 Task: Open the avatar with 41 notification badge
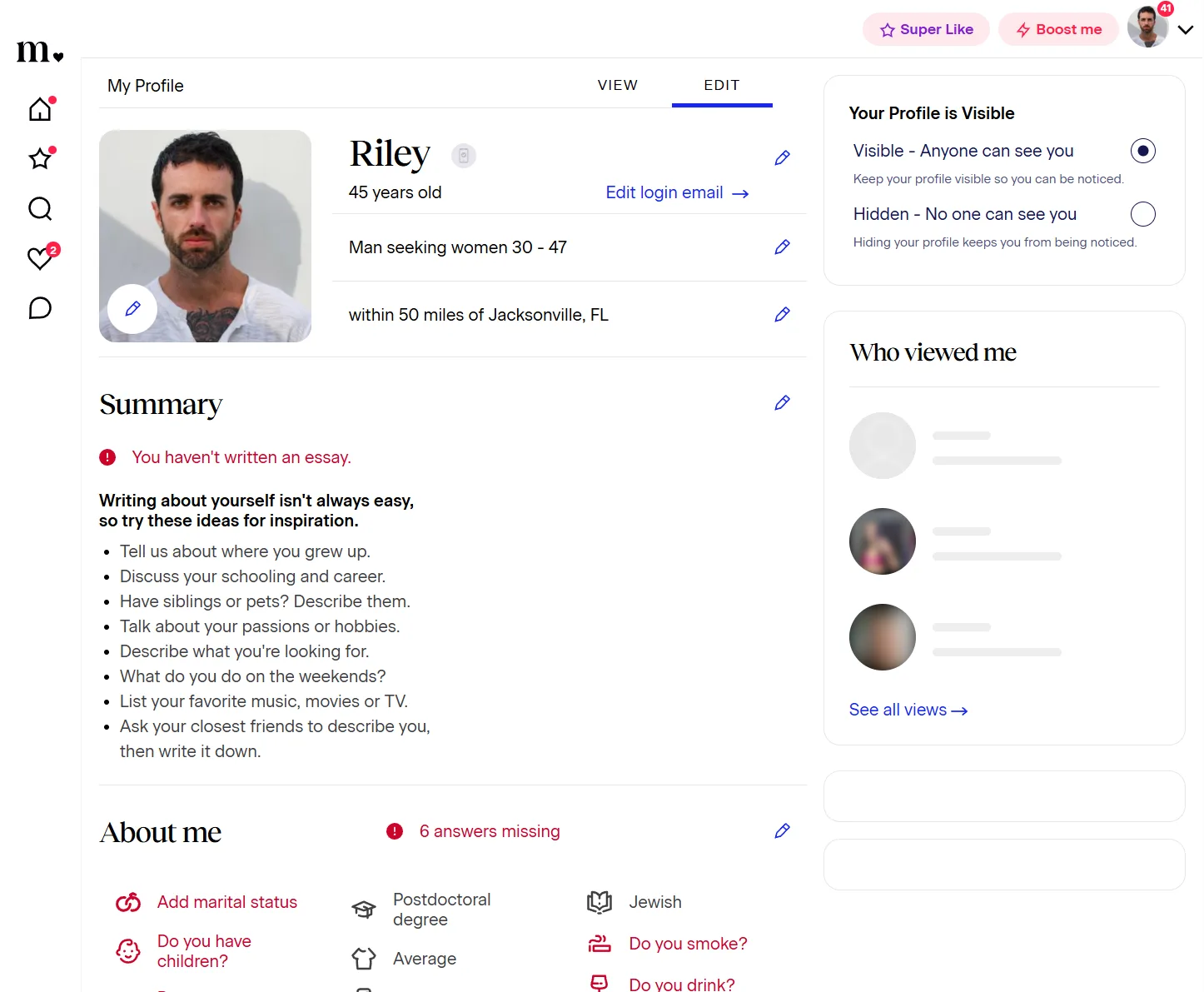tap(1148, 27)
